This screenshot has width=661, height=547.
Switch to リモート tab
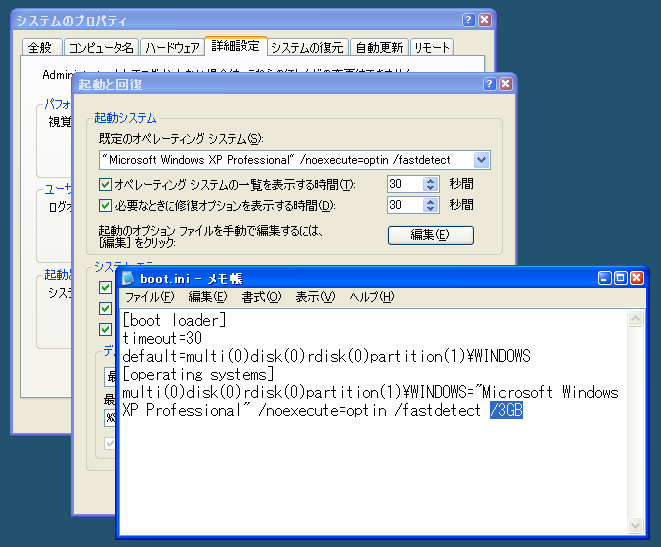pos(432,47)
